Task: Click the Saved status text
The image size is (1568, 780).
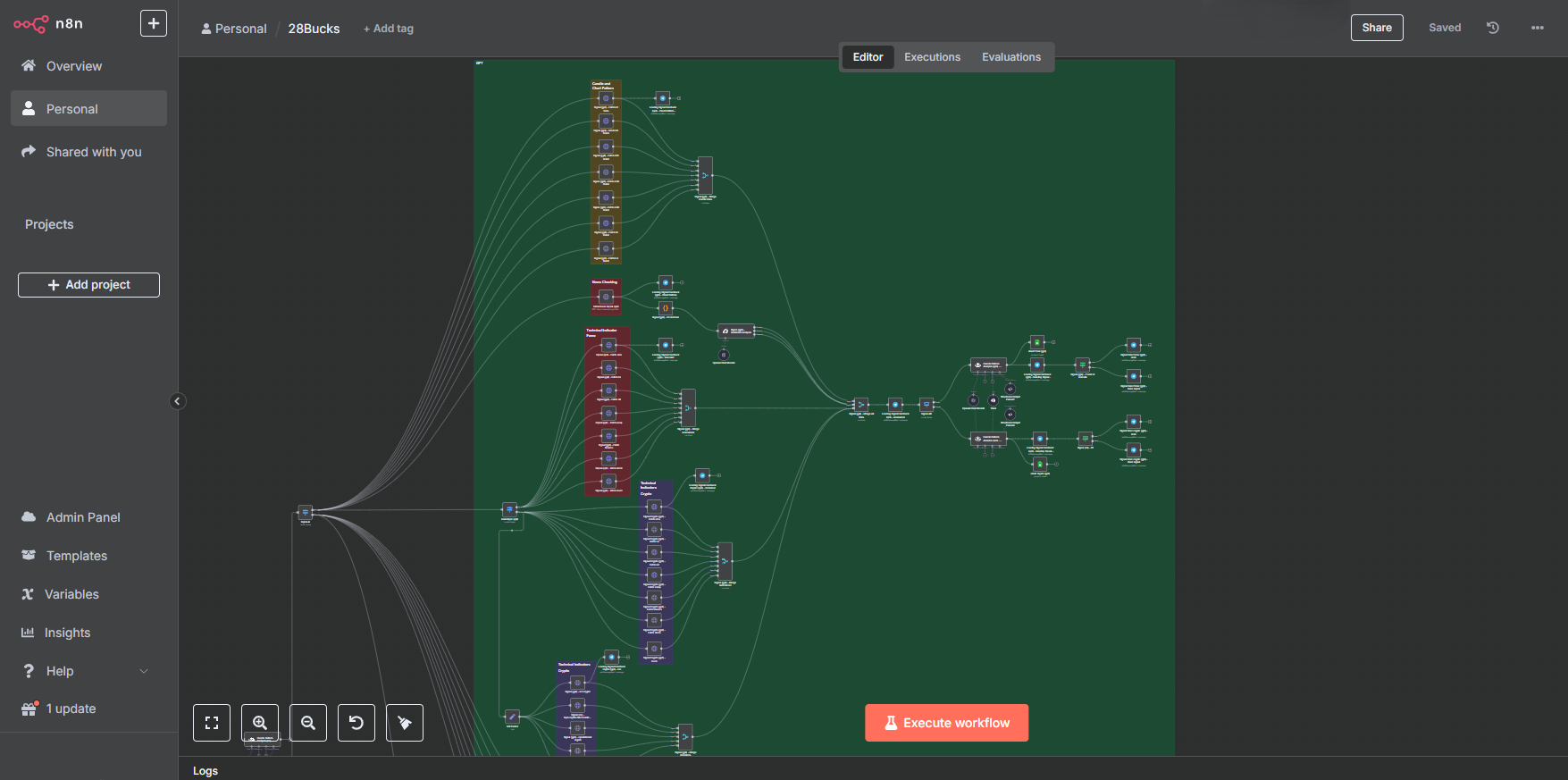Action: 1445,28
